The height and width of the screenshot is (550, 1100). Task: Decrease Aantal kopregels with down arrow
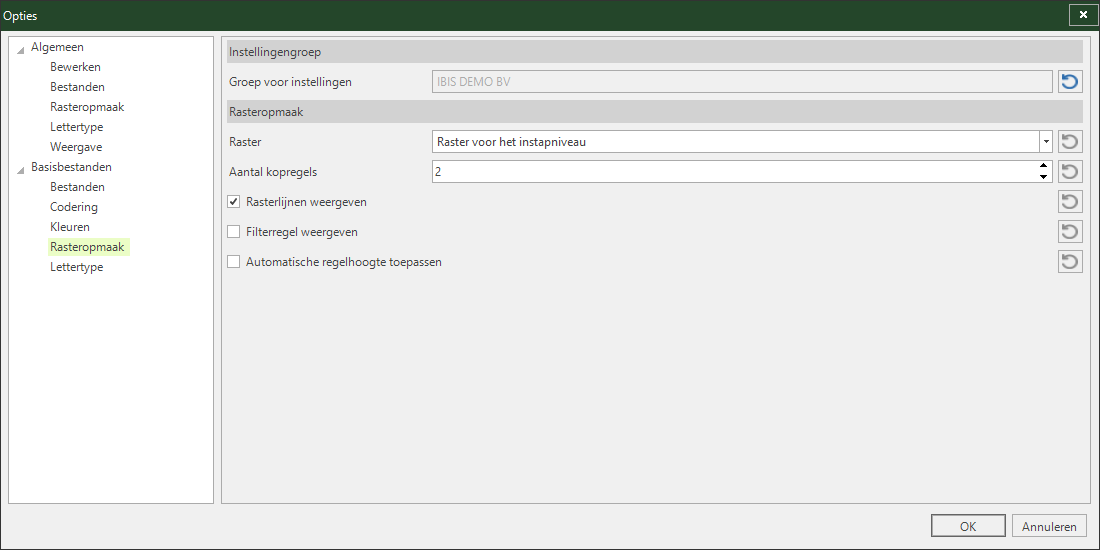pyautogui.click(x=1044, y=177)
